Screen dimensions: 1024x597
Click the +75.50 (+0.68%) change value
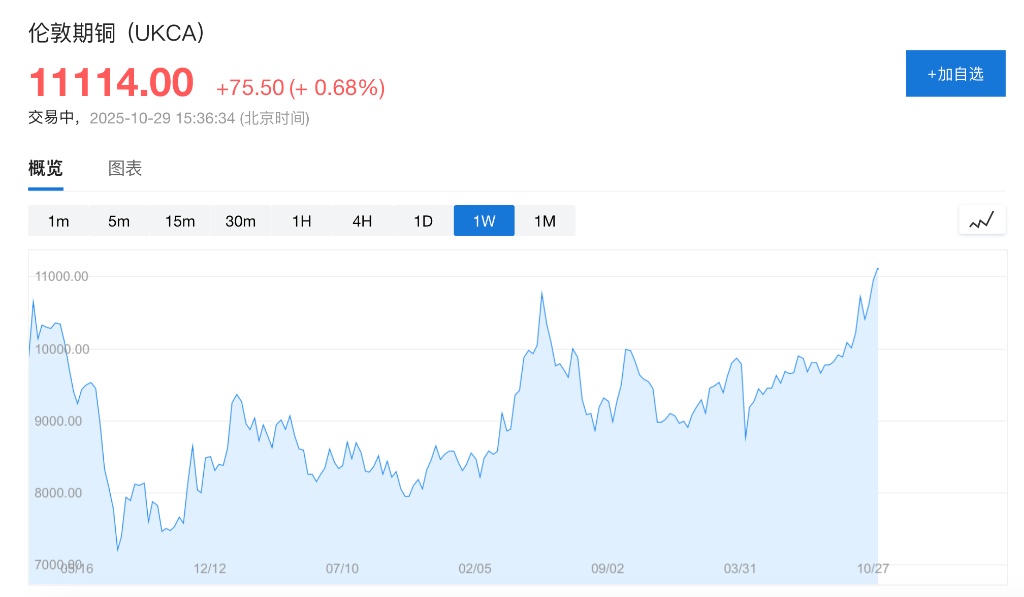click(300, 88)
